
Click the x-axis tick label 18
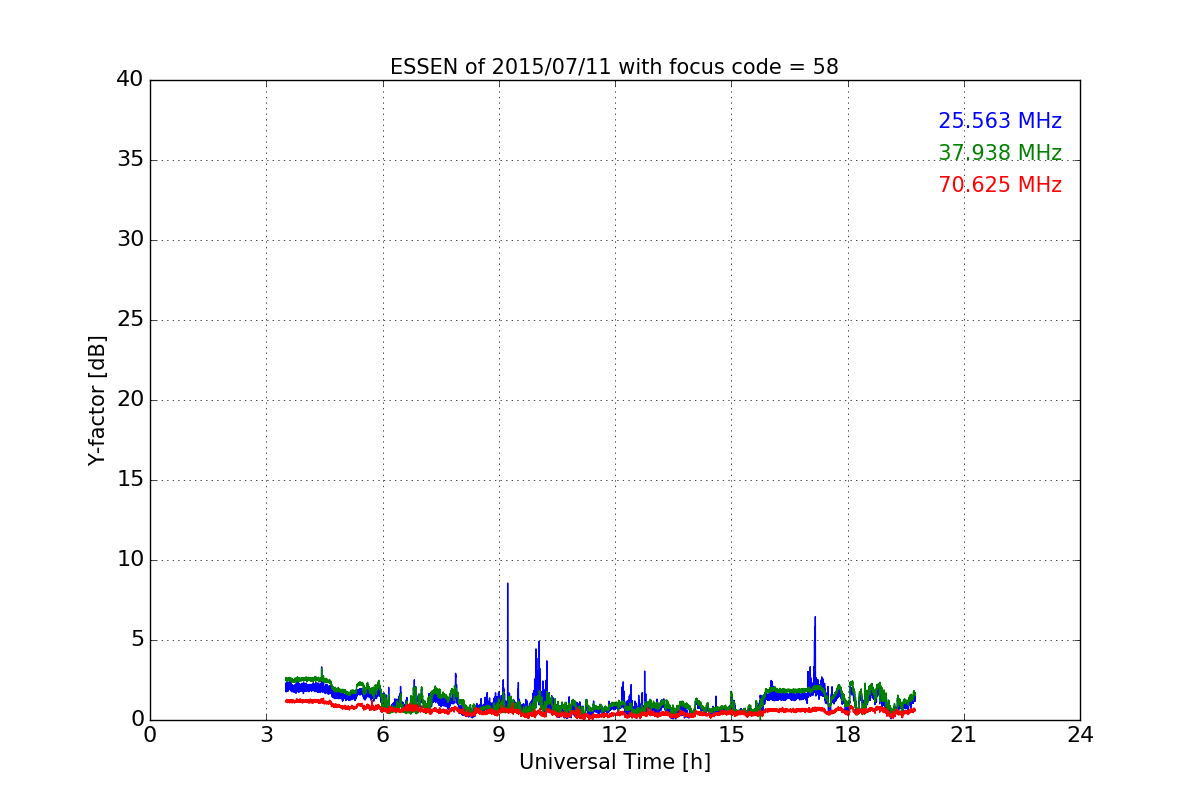(847, 734)
